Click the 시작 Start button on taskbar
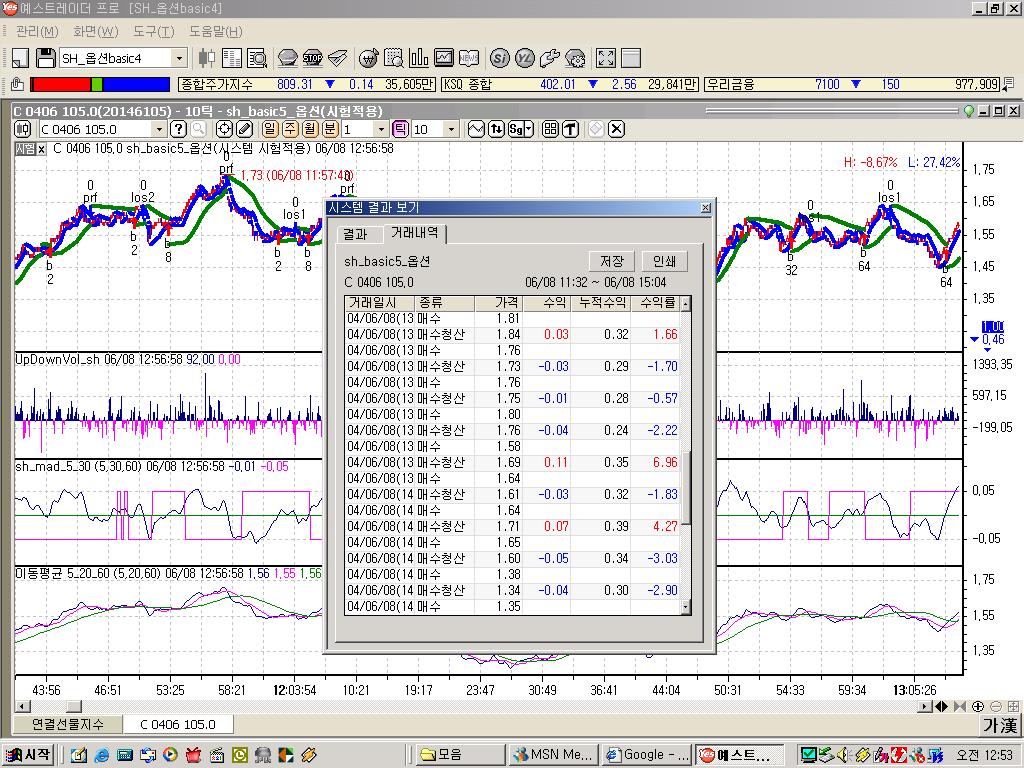The height and width of the screenshot is (768, 1024). pos(29,754)
